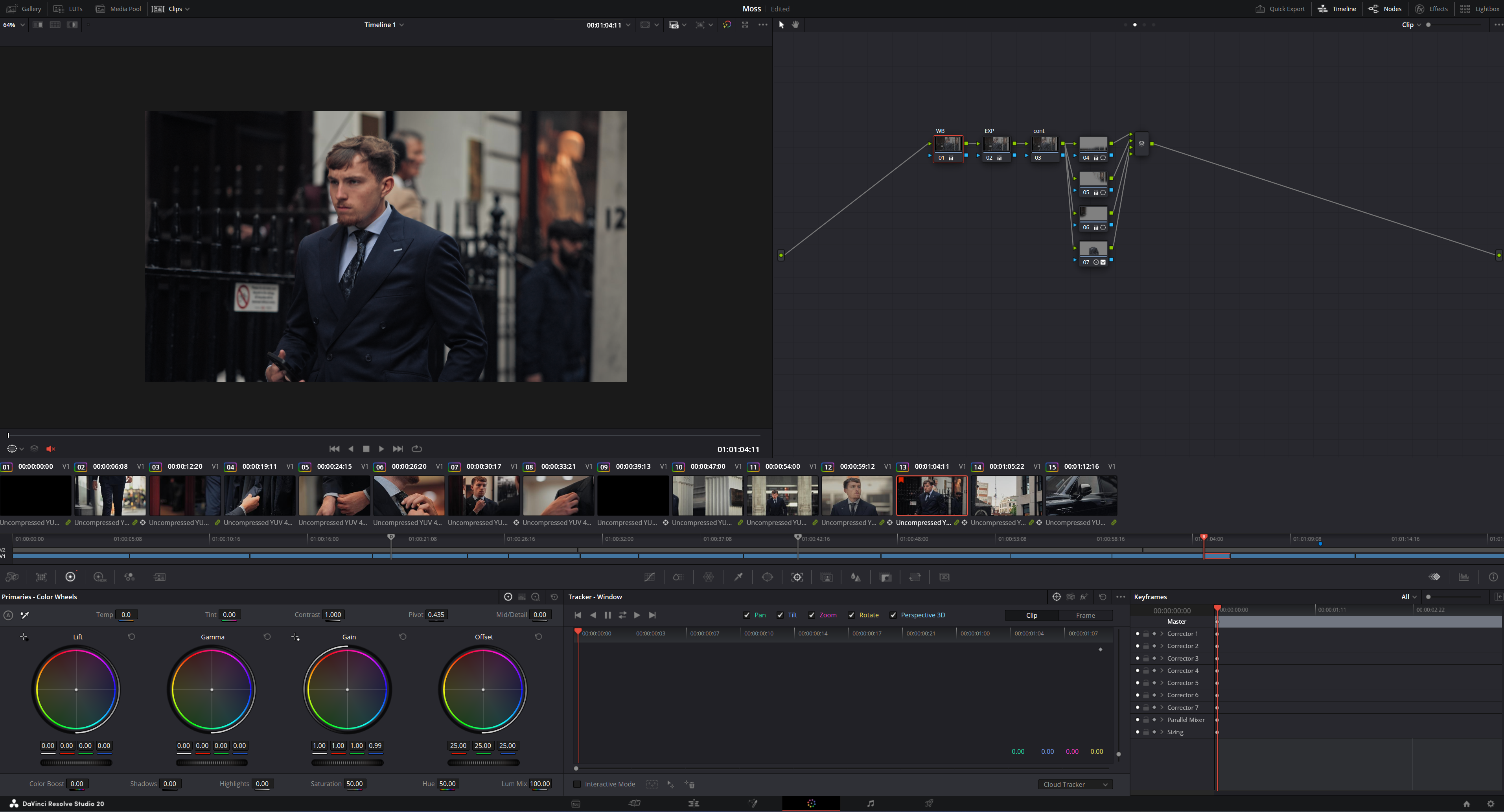Open the Curves tool panel

649,577
